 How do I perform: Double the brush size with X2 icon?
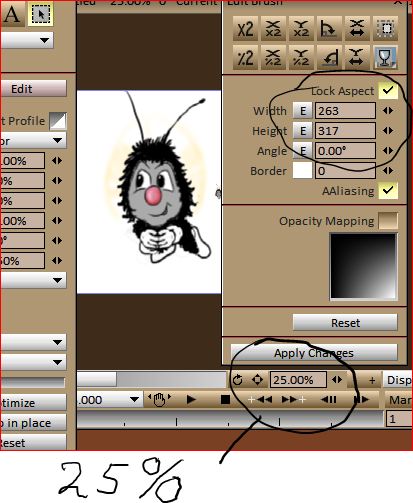point(245,29)
